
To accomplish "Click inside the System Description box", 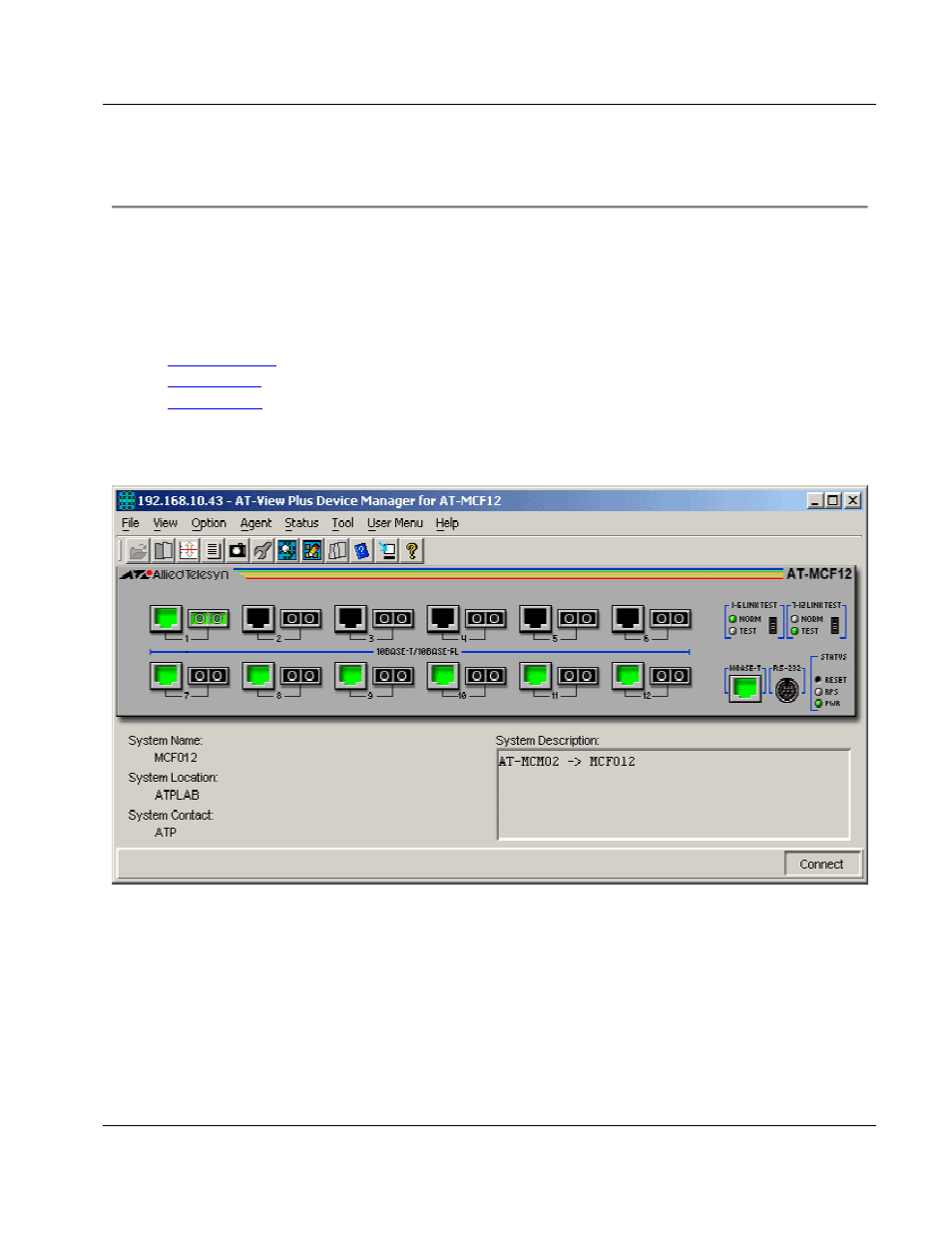I will tap(674, 795).
